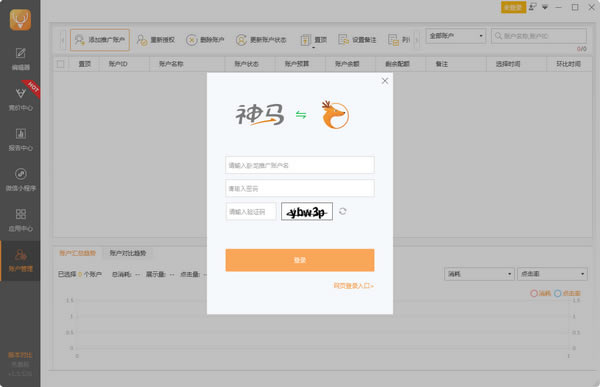Expand the 全部账户 dropdown
The height and width of the screenshot is (387, 600).
(x=456, y=36)
